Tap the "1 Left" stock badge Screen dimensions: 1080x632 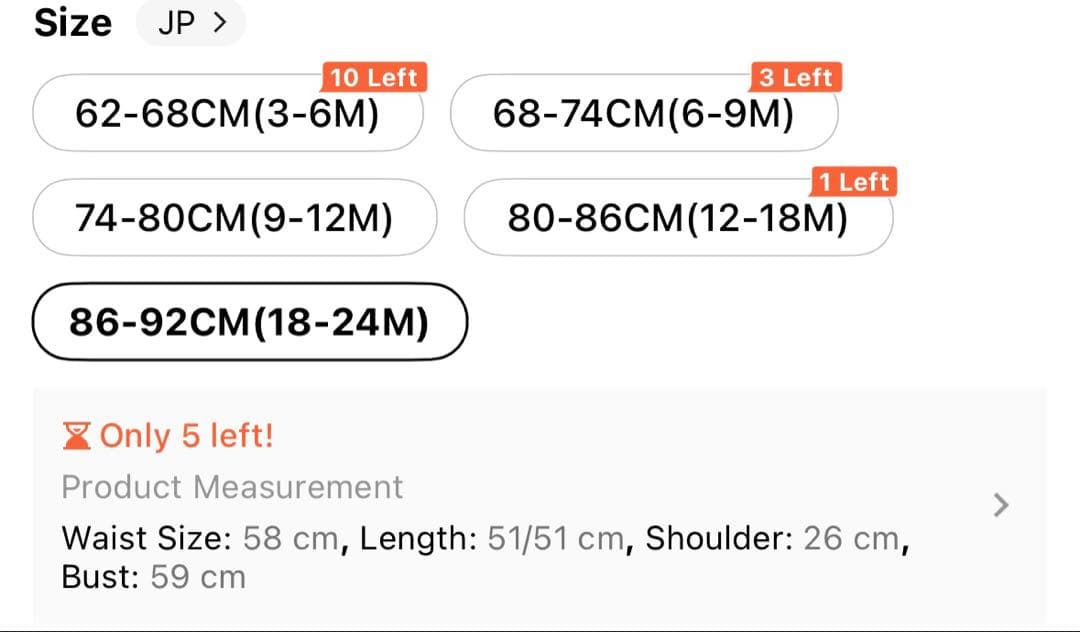click(853, 182)
